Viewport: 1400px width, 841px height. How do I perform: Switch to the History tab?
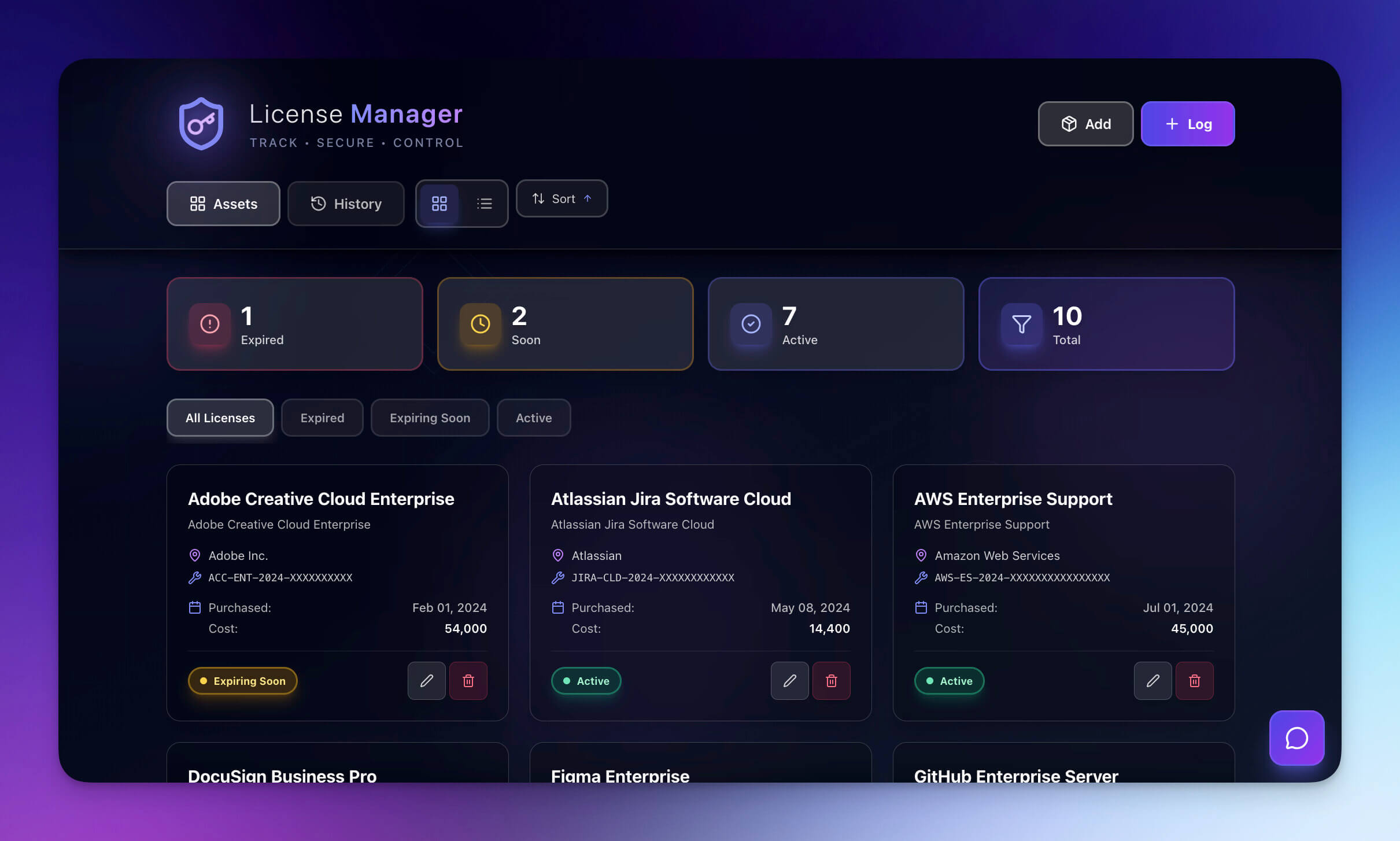tap(346, 204)
